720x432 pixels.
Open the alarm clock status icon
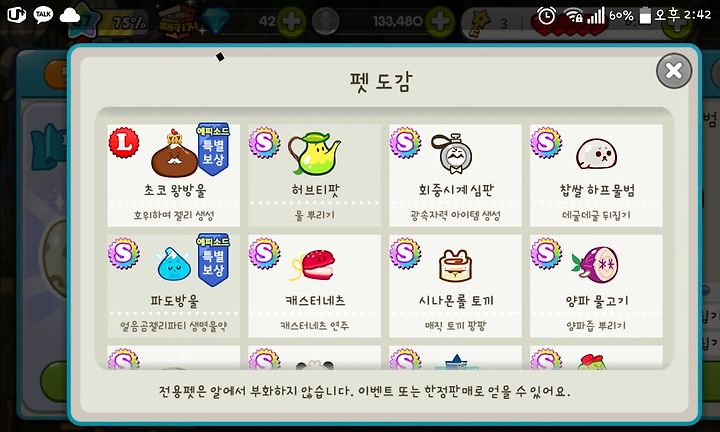(546, 16)
